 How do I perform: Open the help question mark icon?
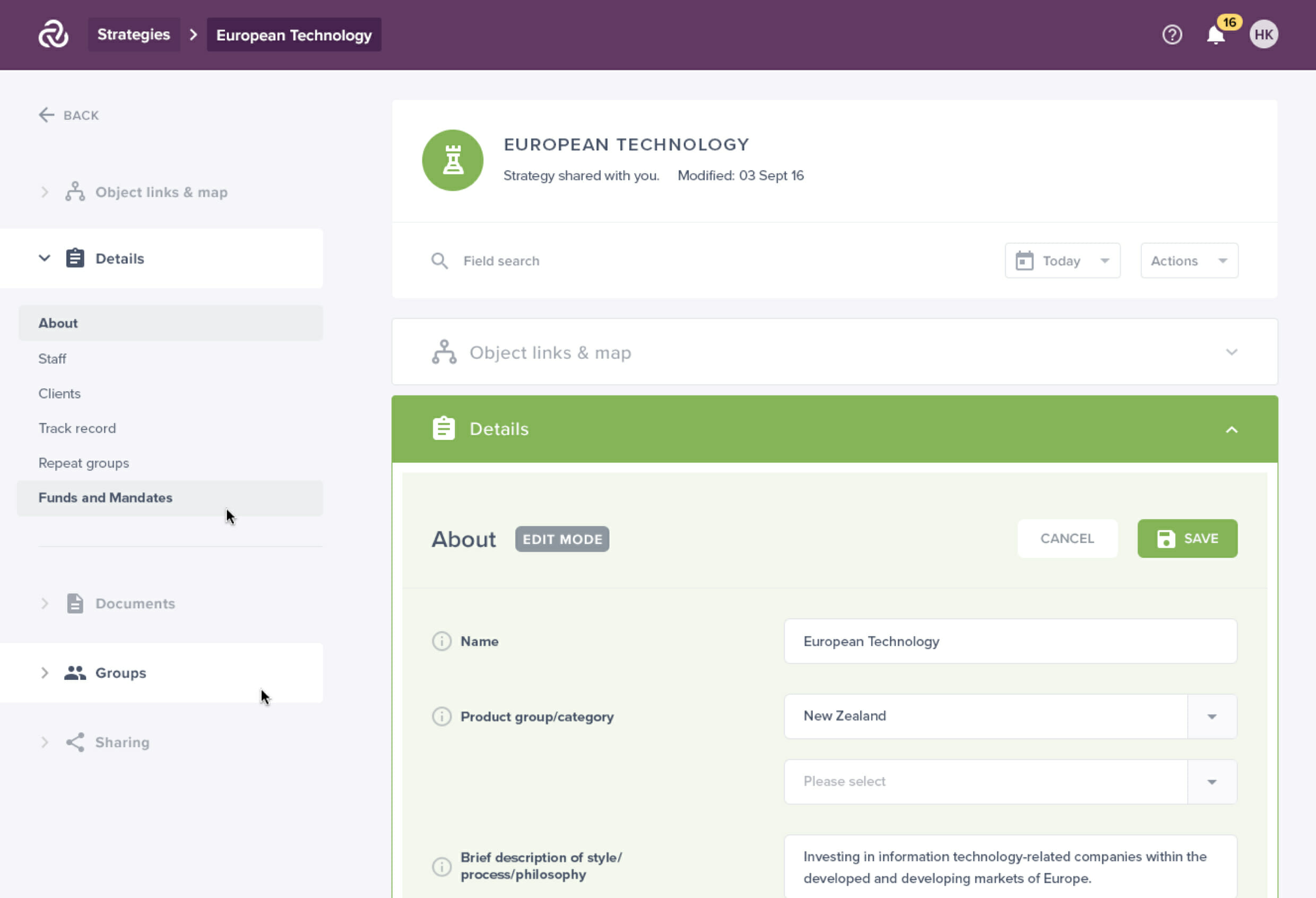click(x=1172, y=34)
